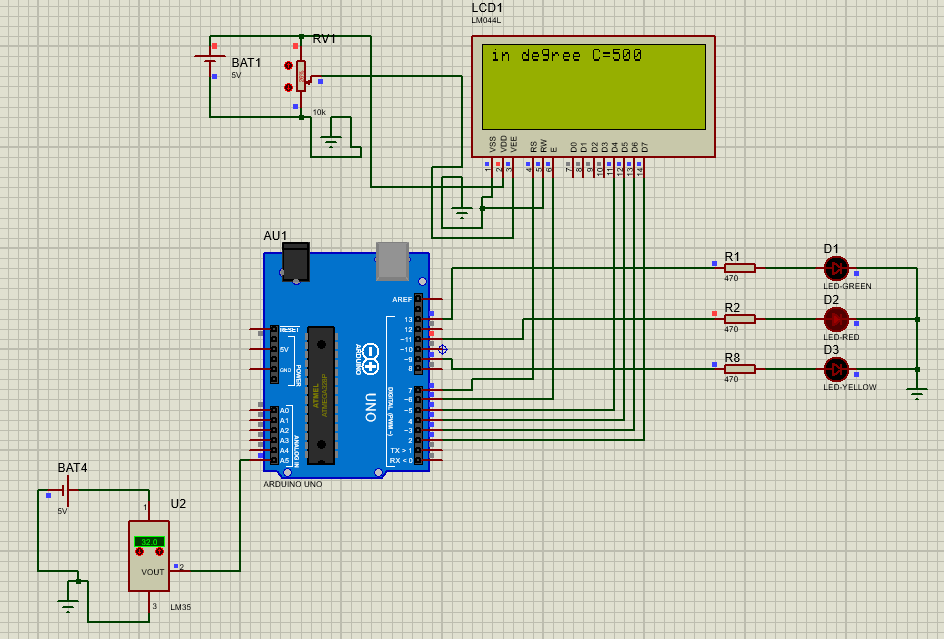Select the BAT1 label text
Image resolution: width=944 pixels, height=639 pixels.
point(246,63)
